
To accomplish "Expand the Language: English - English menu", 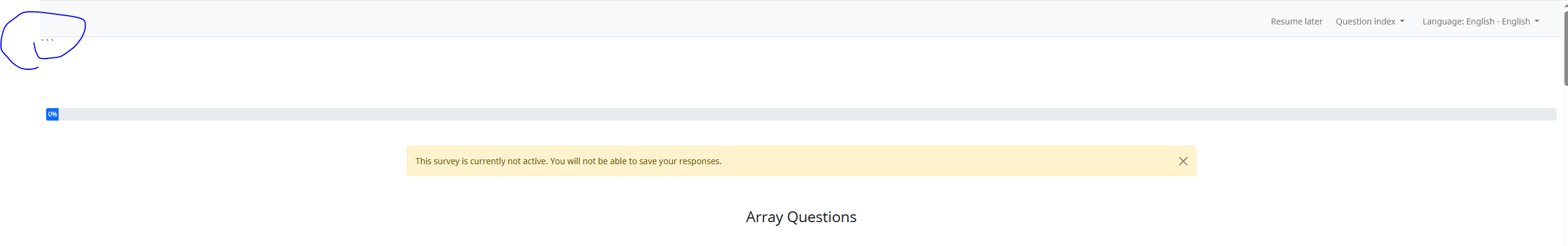I will [1479, 21].
